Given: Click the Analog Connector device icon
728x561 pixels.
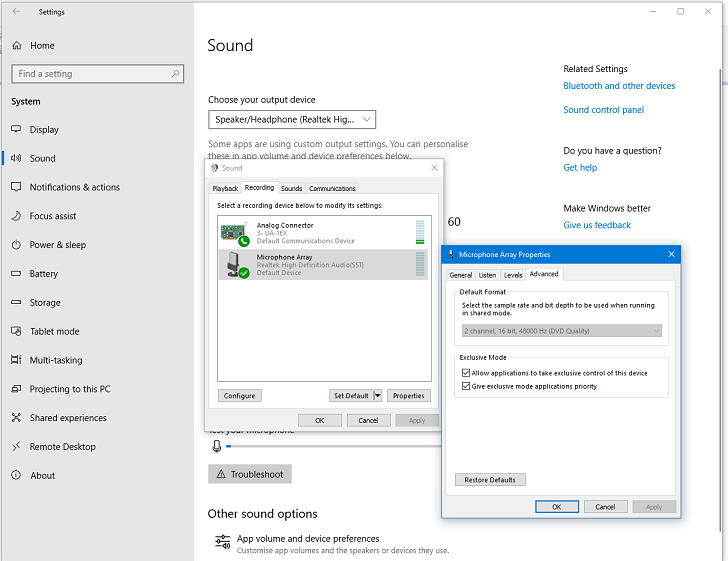Looking at the screenshot, I should (235, 233).
